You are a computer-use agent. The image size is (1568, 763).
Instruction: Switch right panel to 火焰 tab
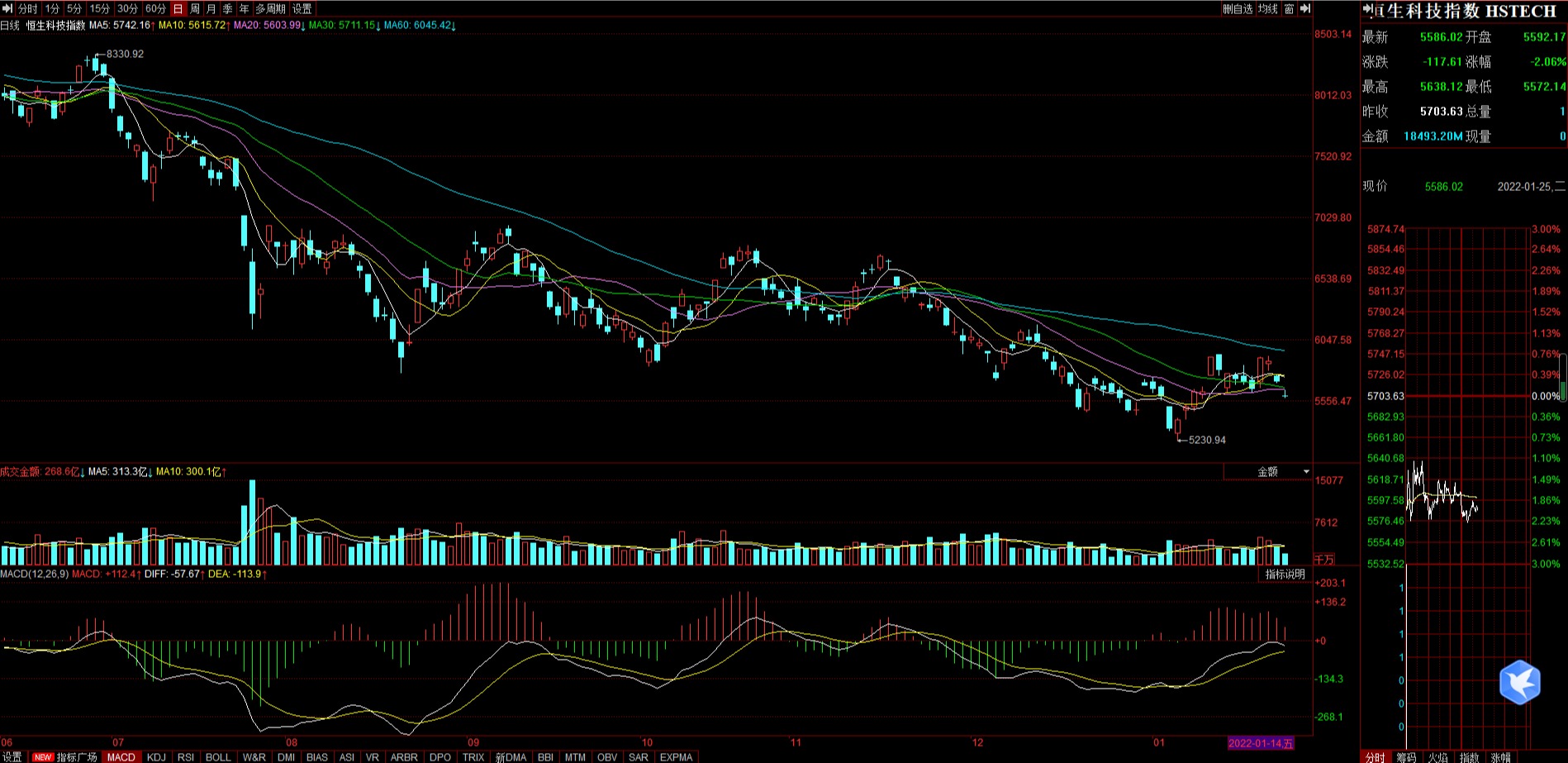(x=1437, y=757)
